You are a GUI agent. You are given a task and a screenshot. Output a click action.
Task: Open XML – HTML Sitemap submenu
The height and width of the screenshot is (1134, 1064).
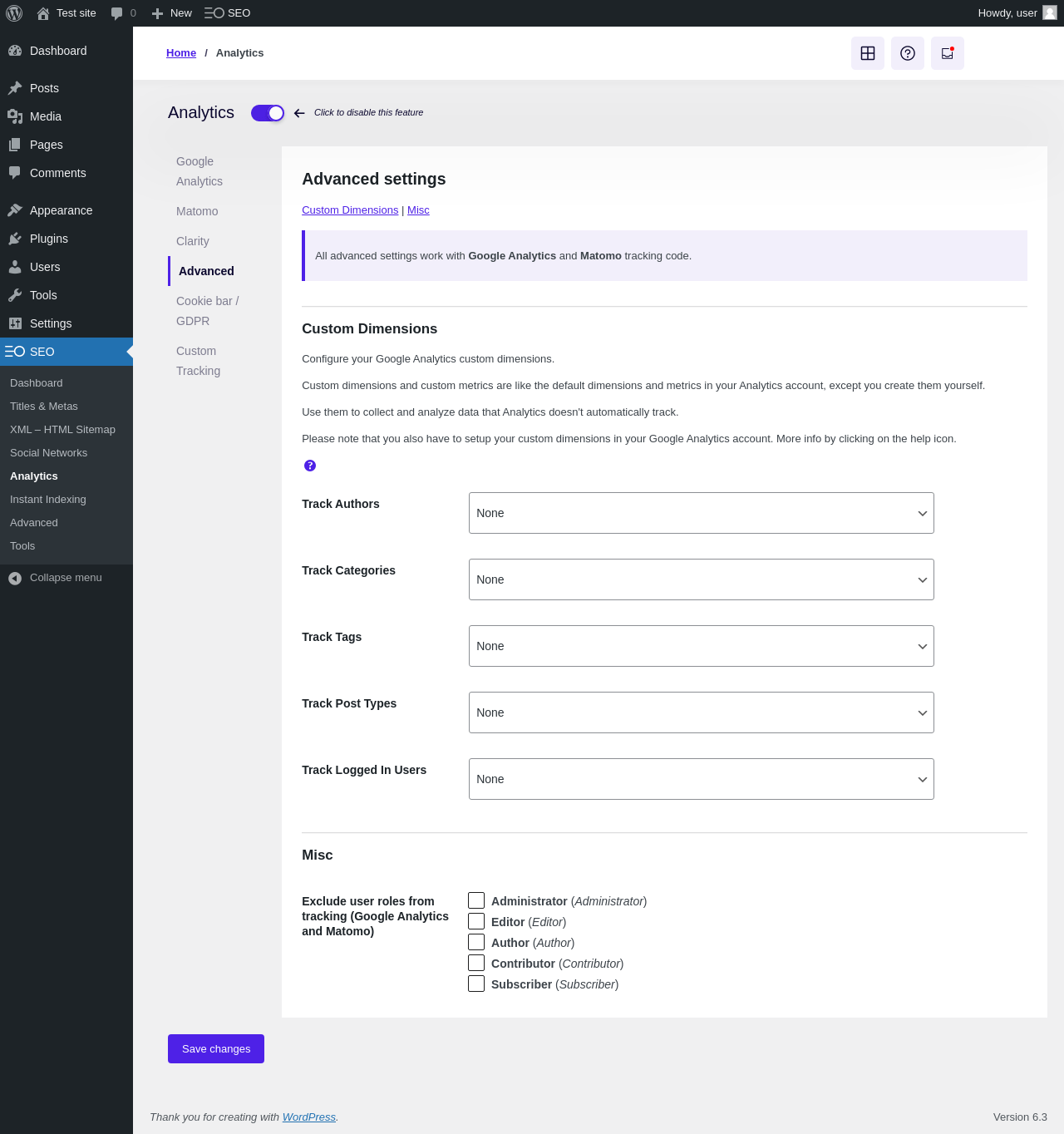coord(62,430)
